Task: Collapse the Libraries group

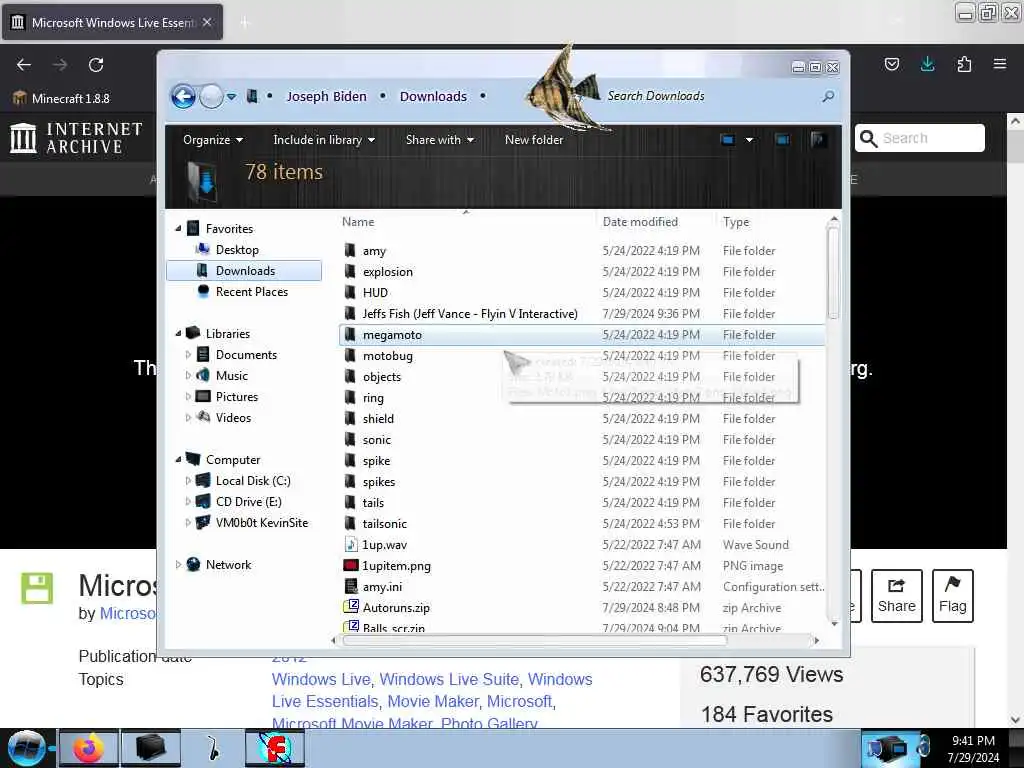Action: point(178,334)
